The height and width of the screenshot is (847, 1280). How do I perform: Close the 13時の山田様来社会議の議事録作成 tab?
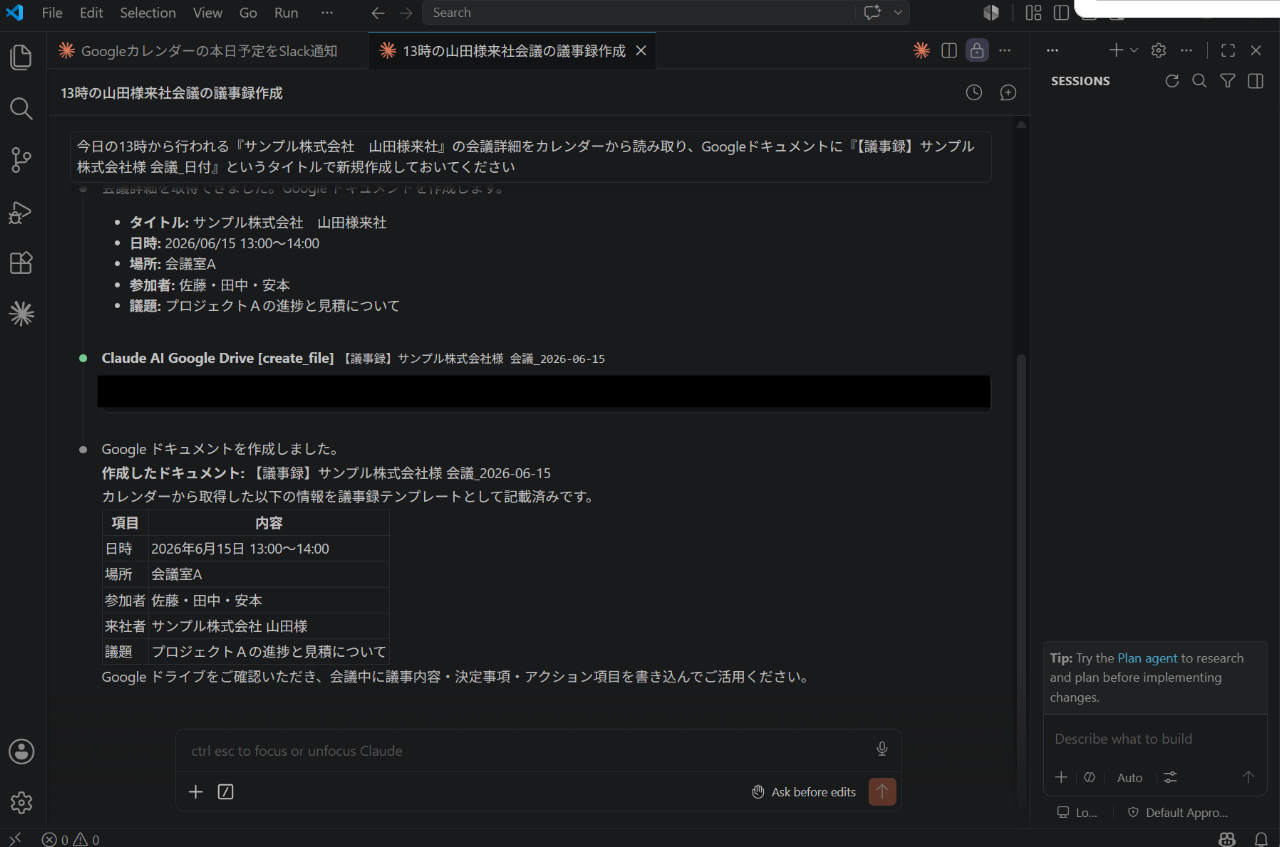click(x=641, y=51)
